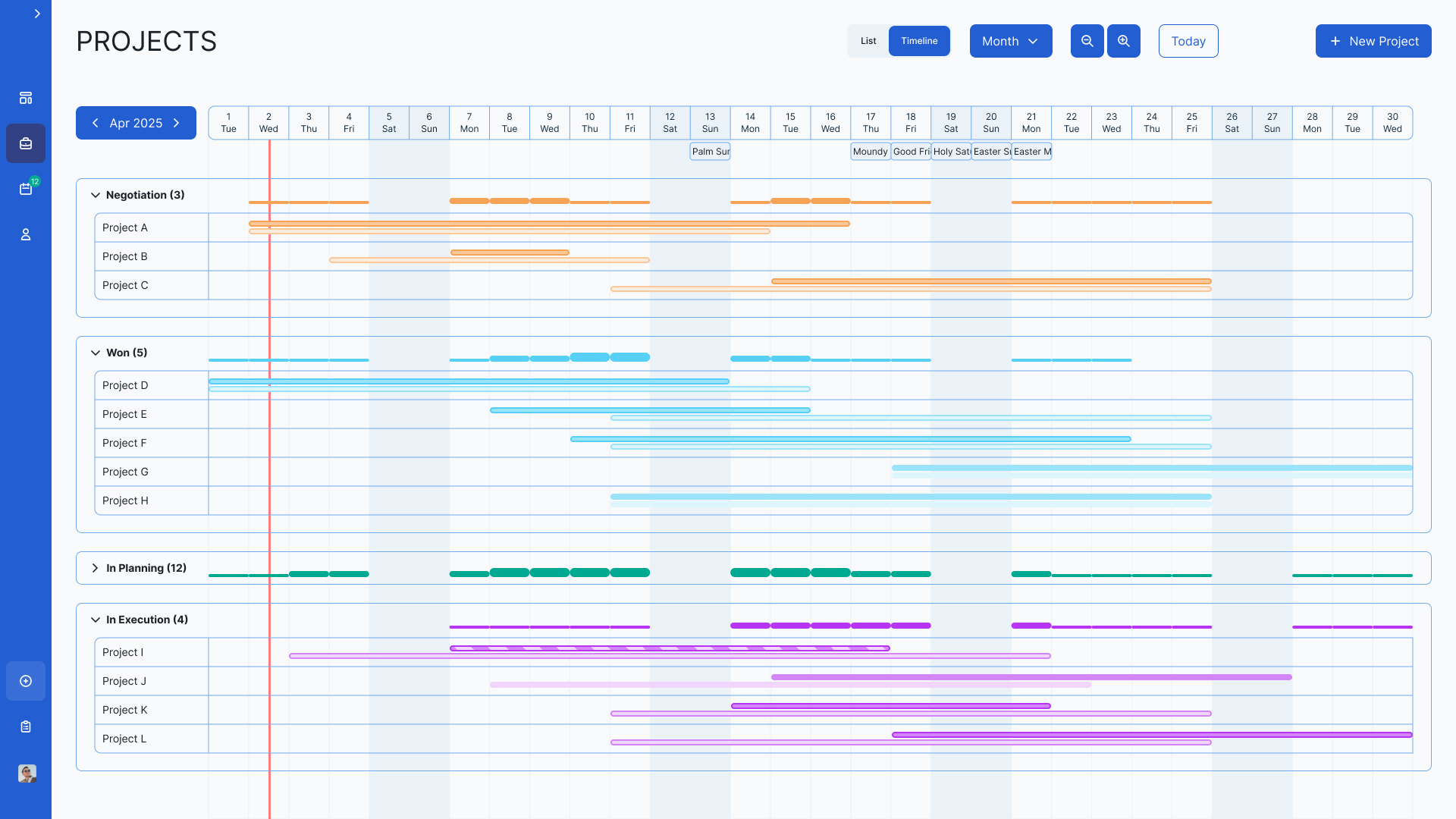Open the calendar icon with badge 12
Image resolution: width=1456 pixels, height=819 pixels.
point(26,189)
